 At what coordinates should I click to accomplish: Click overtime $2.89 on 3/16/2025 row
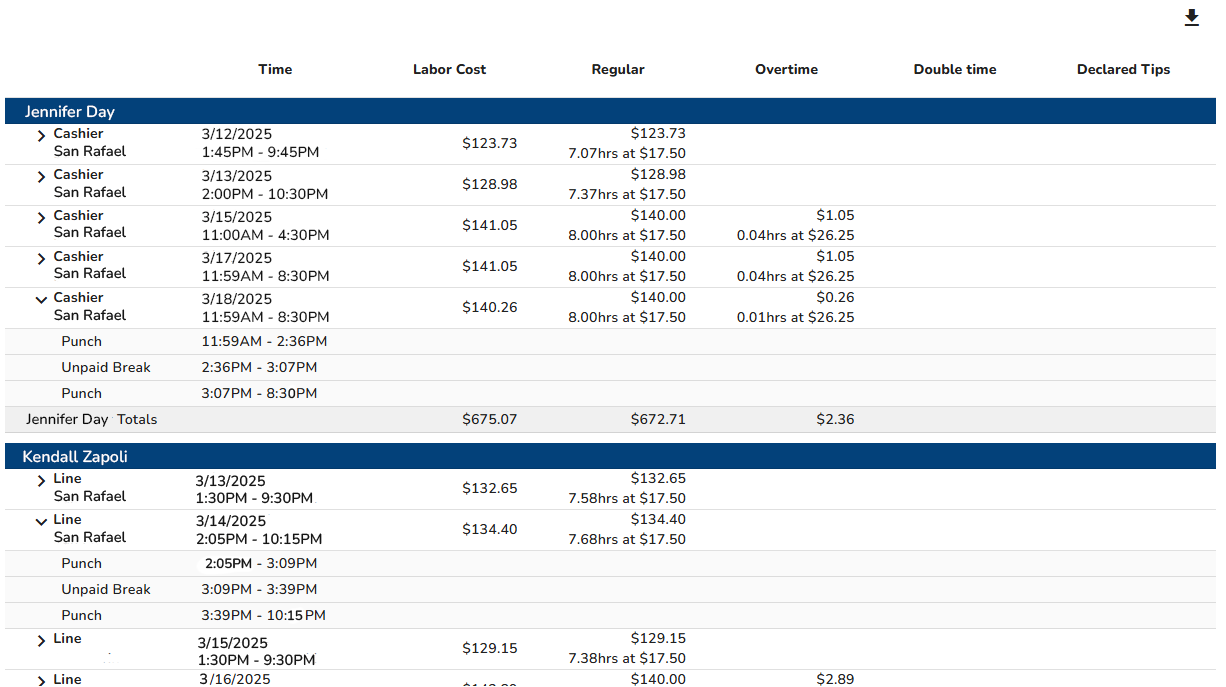pos(835,680)
